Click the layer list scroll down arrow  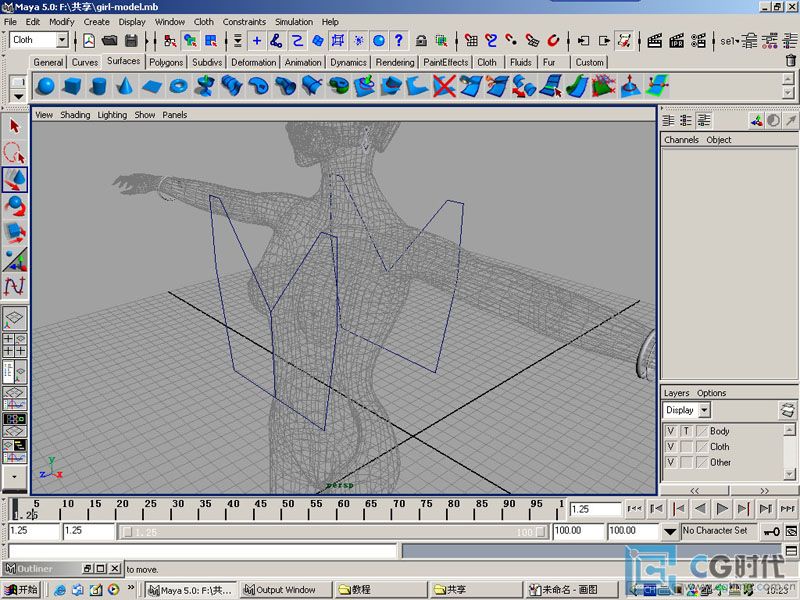(x=789, y=474)
